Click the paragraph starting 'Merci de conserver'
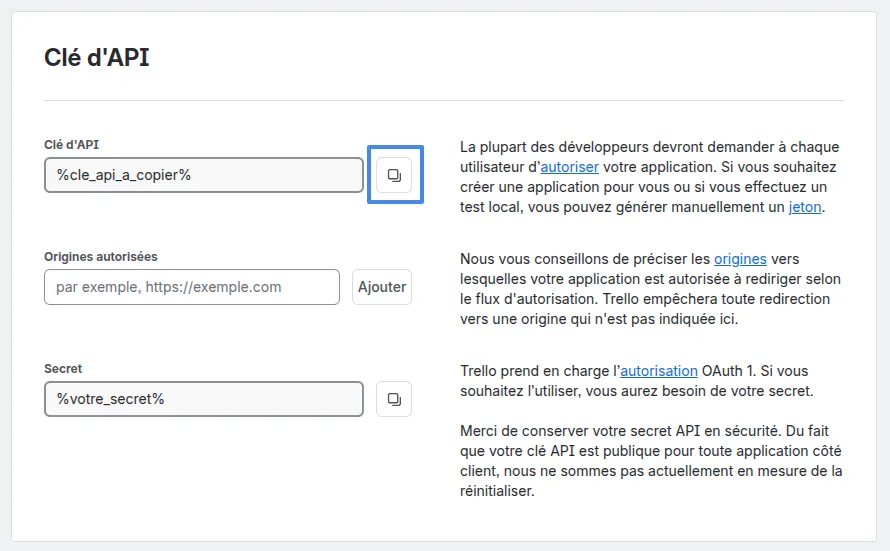This screenshot has height=551, width=890. pyautogui.click(x=651, y=461)
